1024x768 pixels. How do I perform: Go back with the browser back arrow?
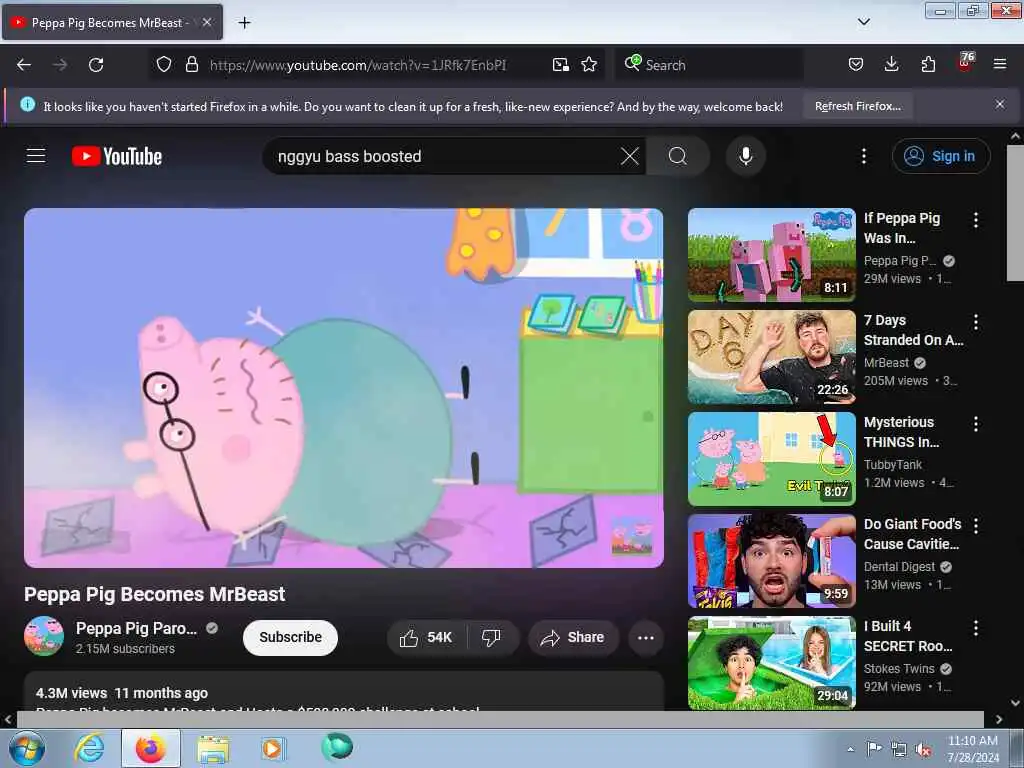pos(24,65)
